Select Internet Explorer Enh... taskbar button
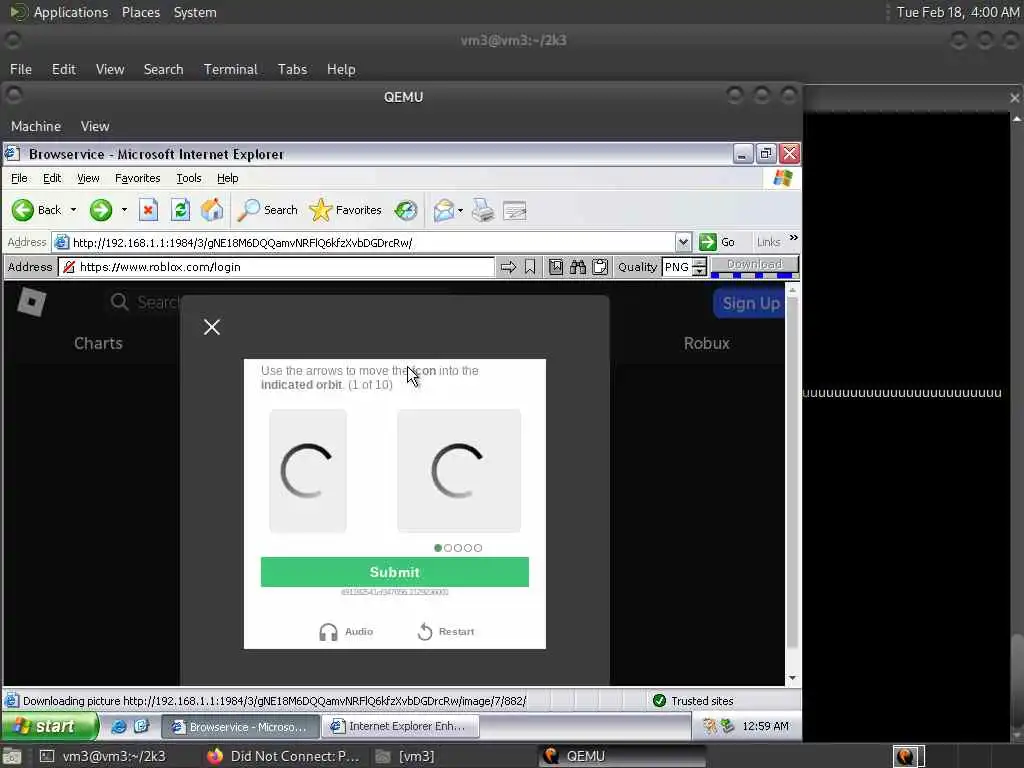 [x=400, y=726]
